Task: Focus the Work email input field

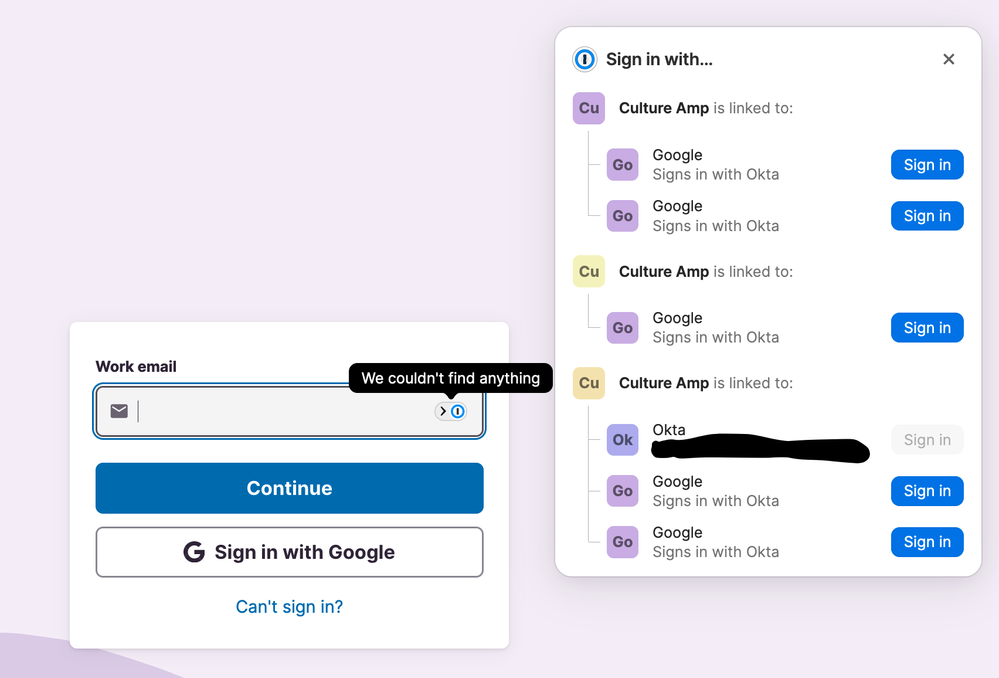Action: tap(289, 411)
